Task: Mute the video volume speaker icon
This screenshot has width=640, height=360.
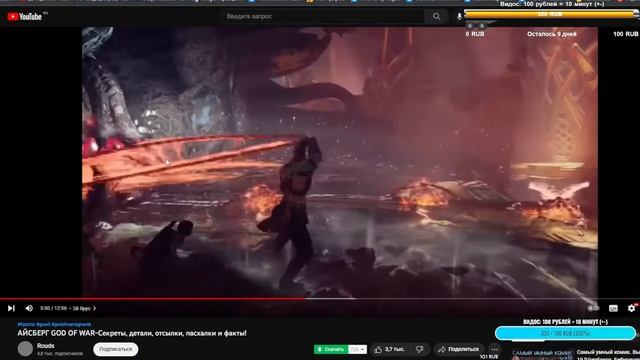Action: [29, 308]
